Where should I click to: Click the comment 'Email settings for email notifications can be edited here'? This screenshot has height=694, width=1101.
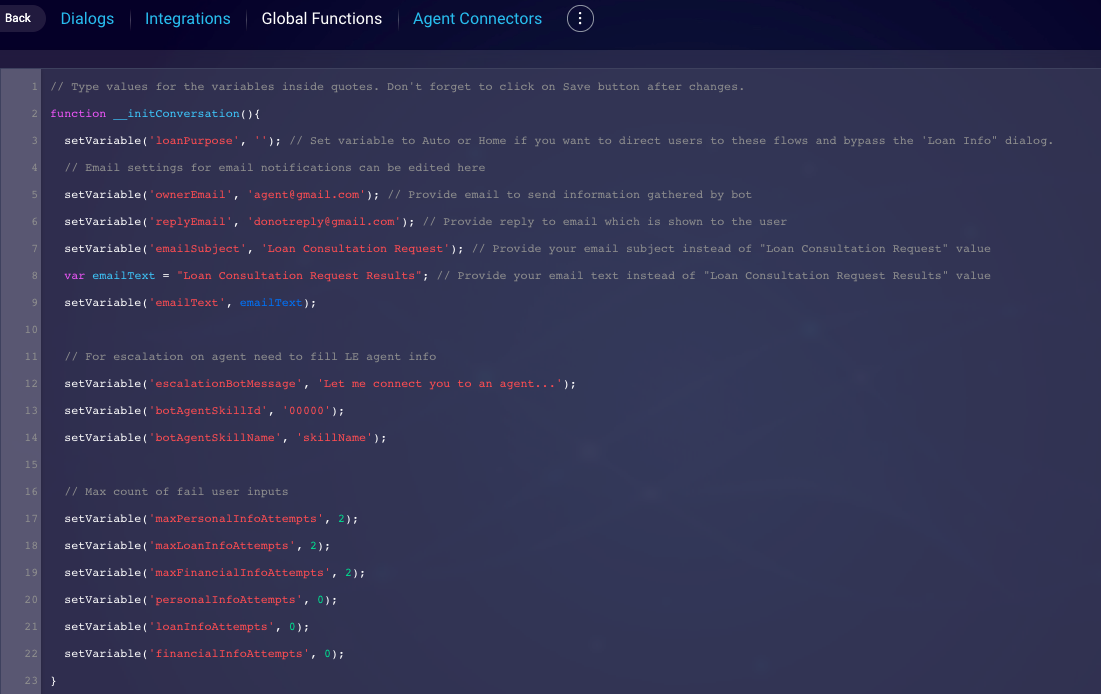pos(275,168)
